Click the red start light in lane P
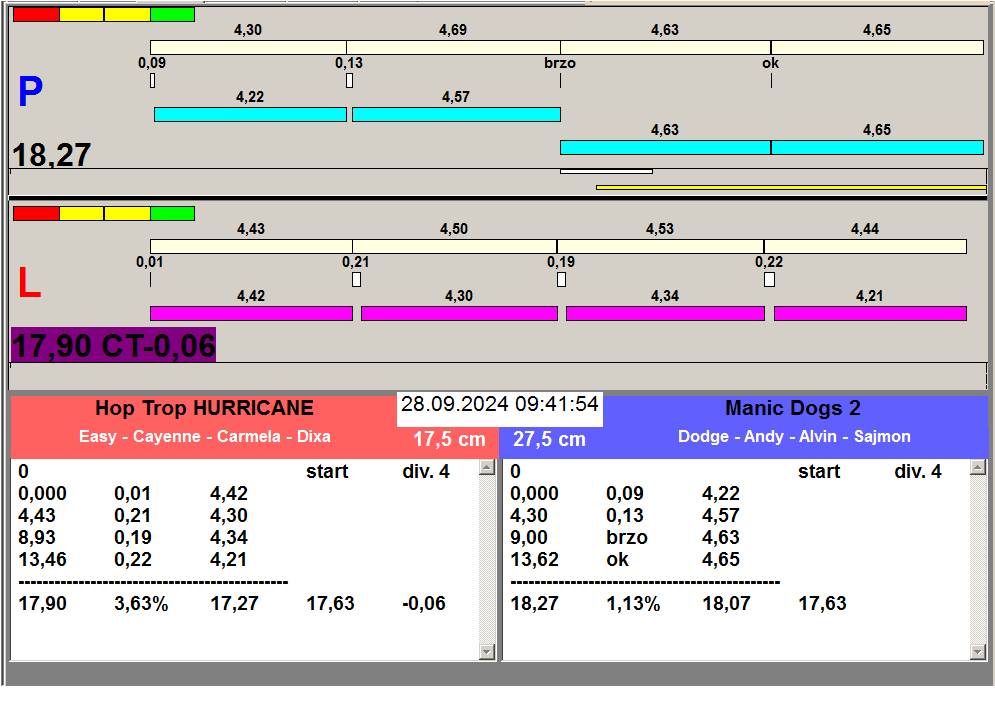The image size is (995, 716). pyautogui.click(x=36, y=14)
